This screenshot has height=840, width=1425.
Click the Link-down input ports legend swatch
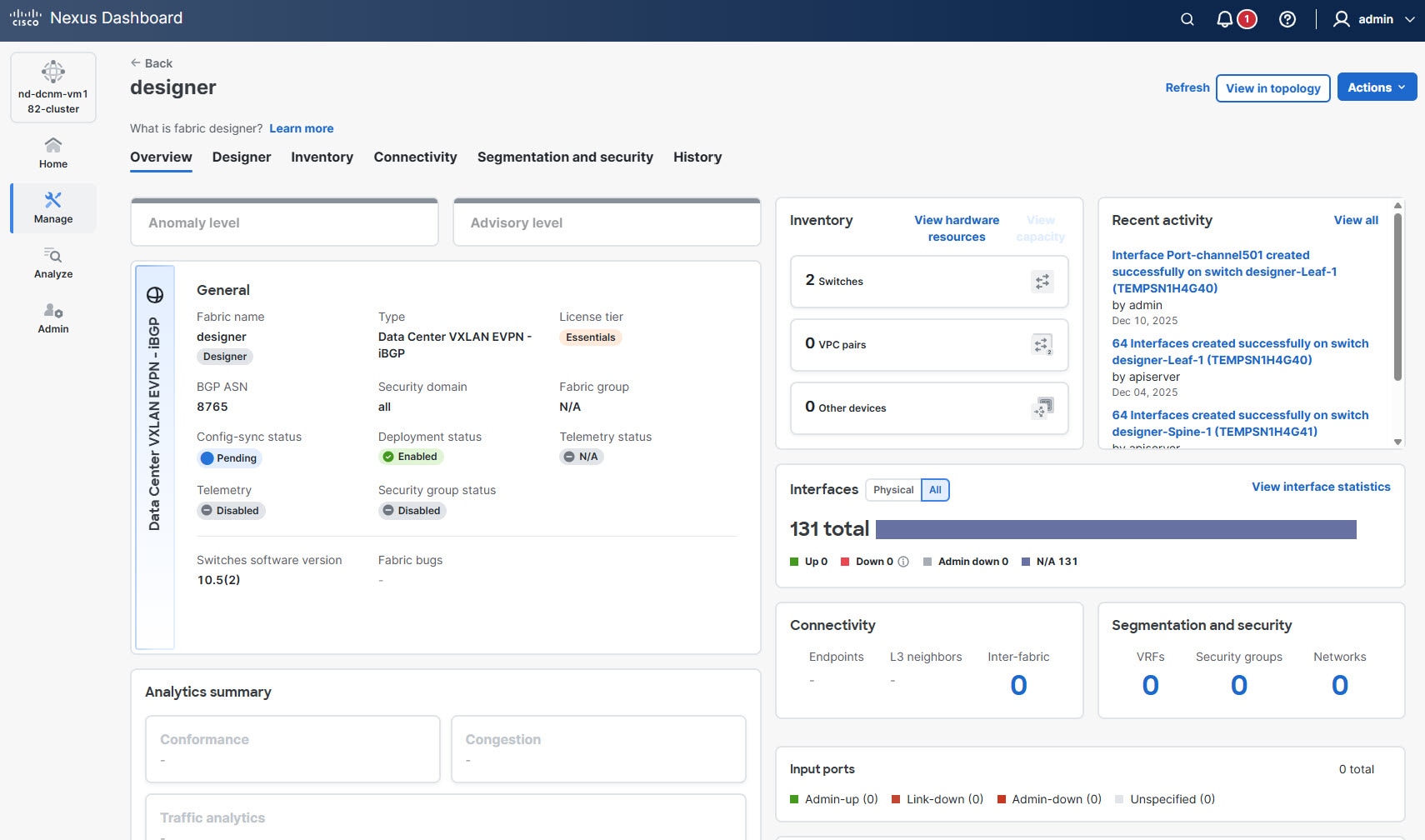896,799
